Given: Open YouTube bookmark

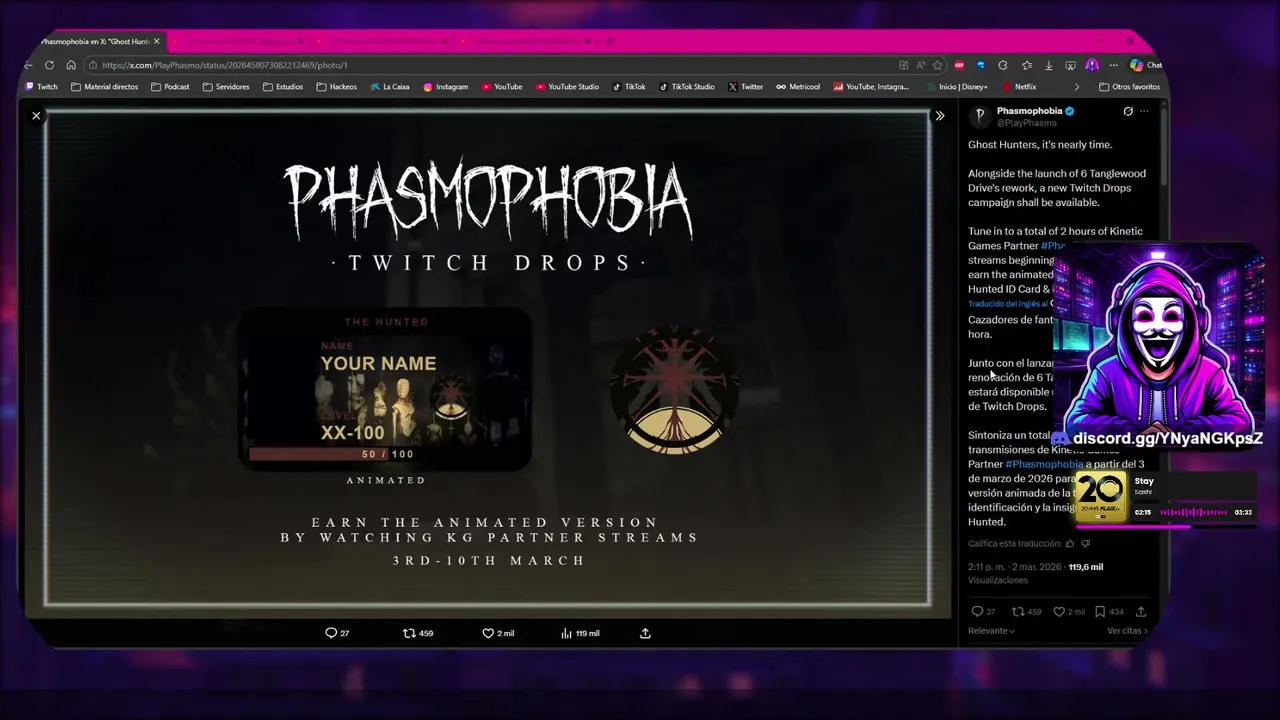Looking at the screenshot, I should point(502,87).
